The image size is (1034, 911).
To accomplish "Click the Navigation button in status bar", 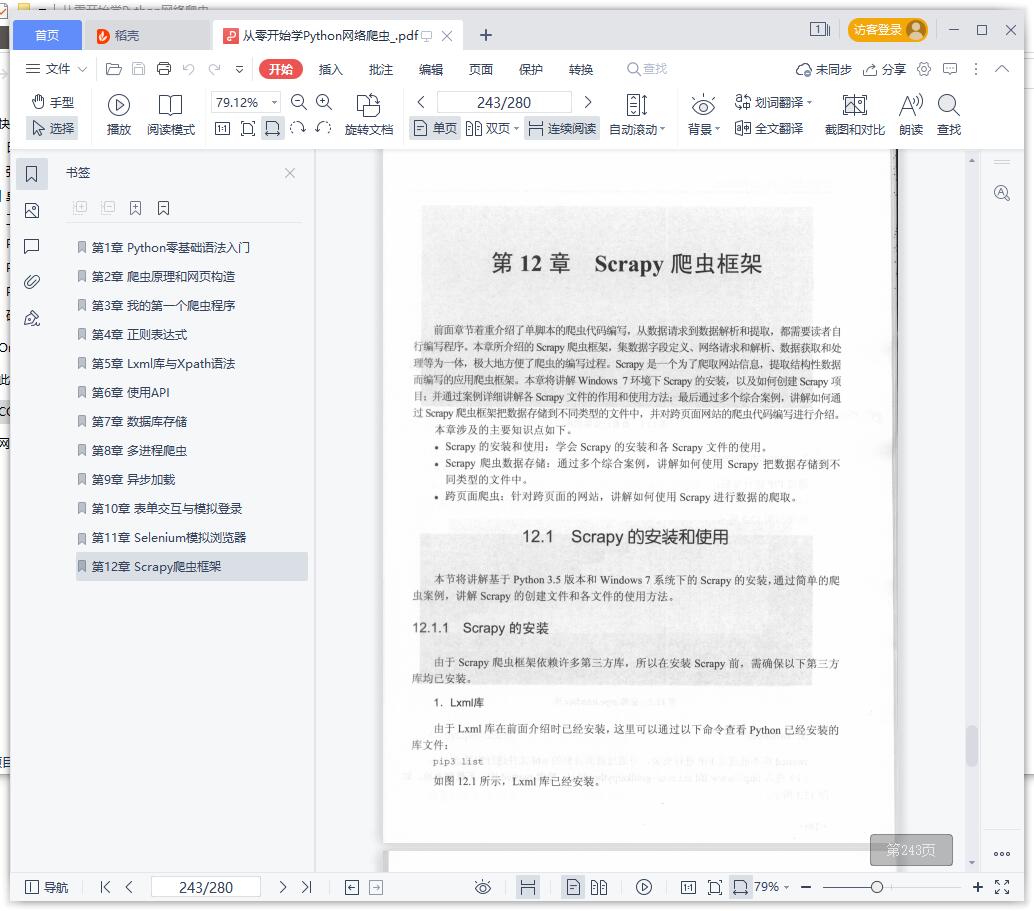I will tap(46, 887).
